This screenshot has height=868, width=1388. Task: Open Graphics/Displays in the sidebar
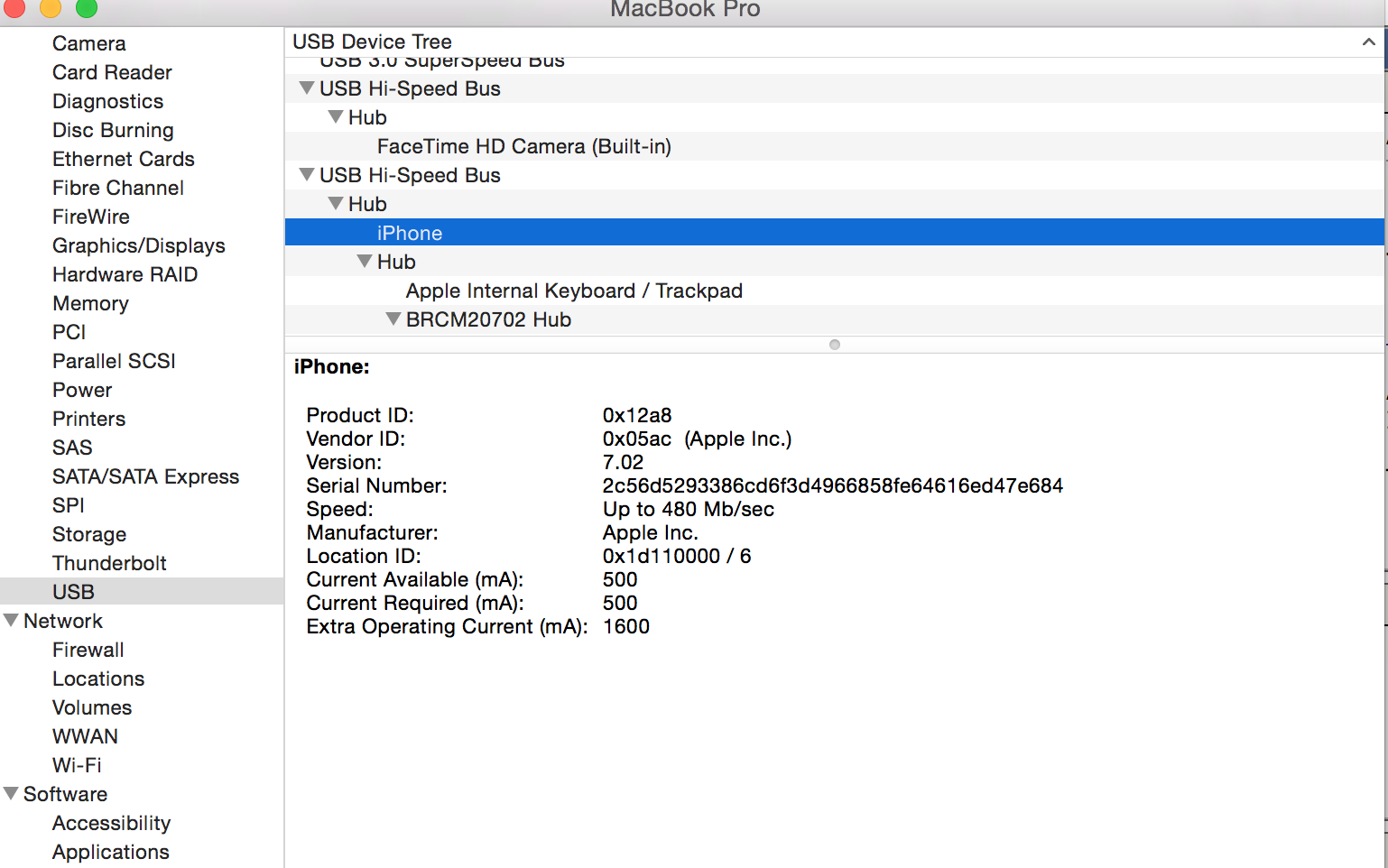pyautogui.click(x=139, y=245)
